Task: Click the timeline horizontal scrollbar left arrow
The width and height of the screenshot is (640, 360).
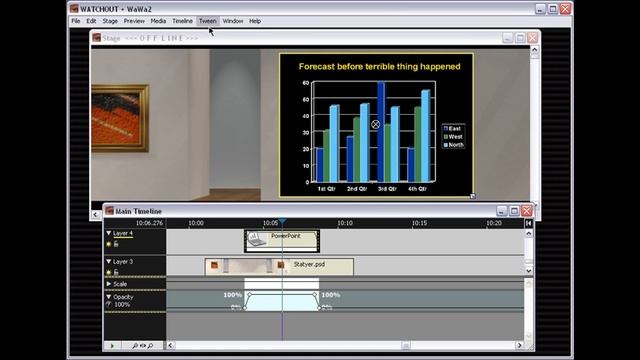Action: tap(171, 345)
